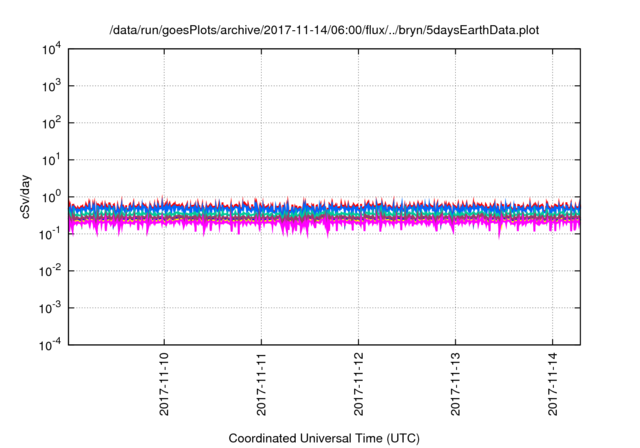Click the 10^4 y-axis tick label
This screenshot has height=448, width=640.
[51, 50]
